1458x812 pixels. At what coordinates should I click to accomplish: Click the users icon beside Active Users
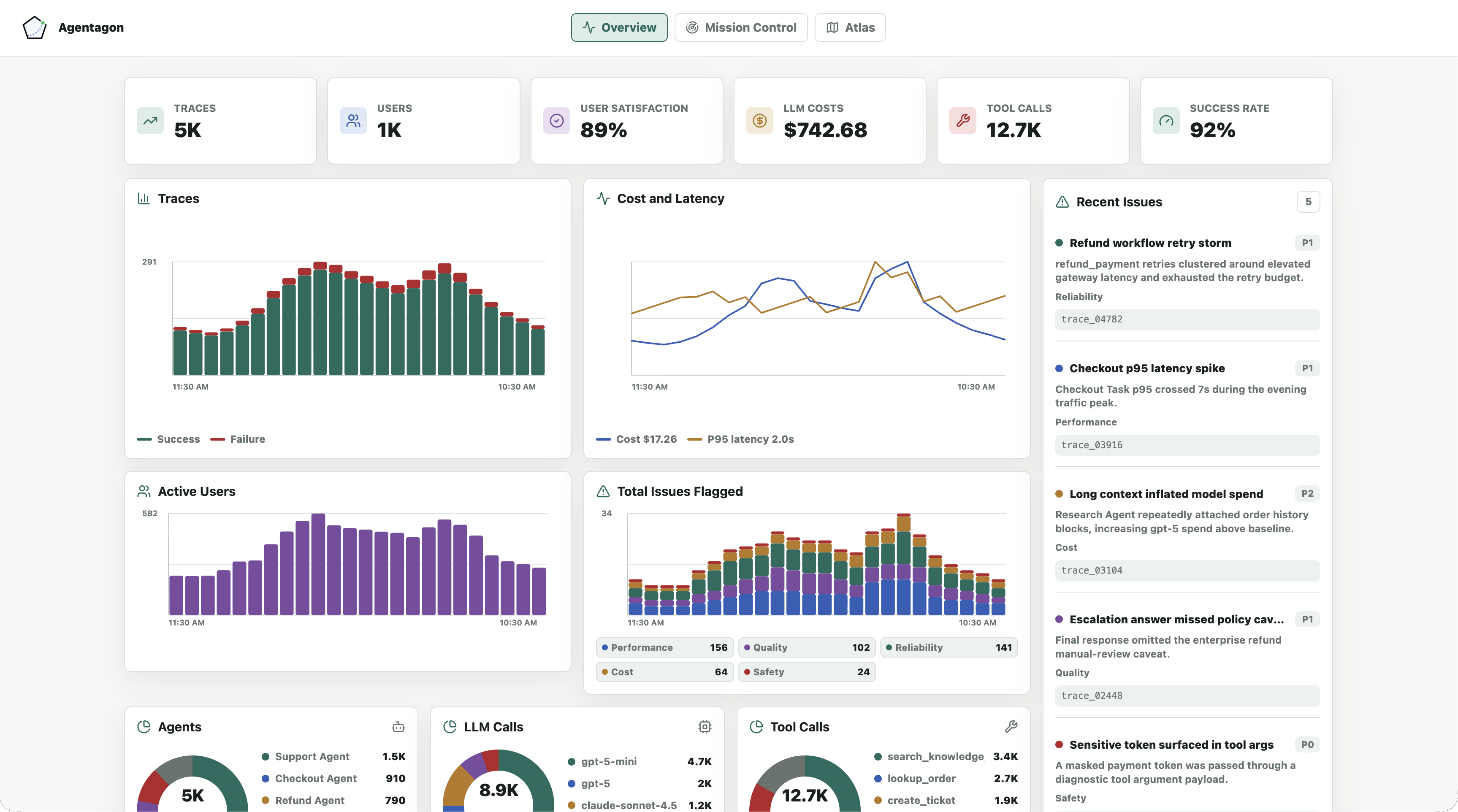[x=144, y=491]
